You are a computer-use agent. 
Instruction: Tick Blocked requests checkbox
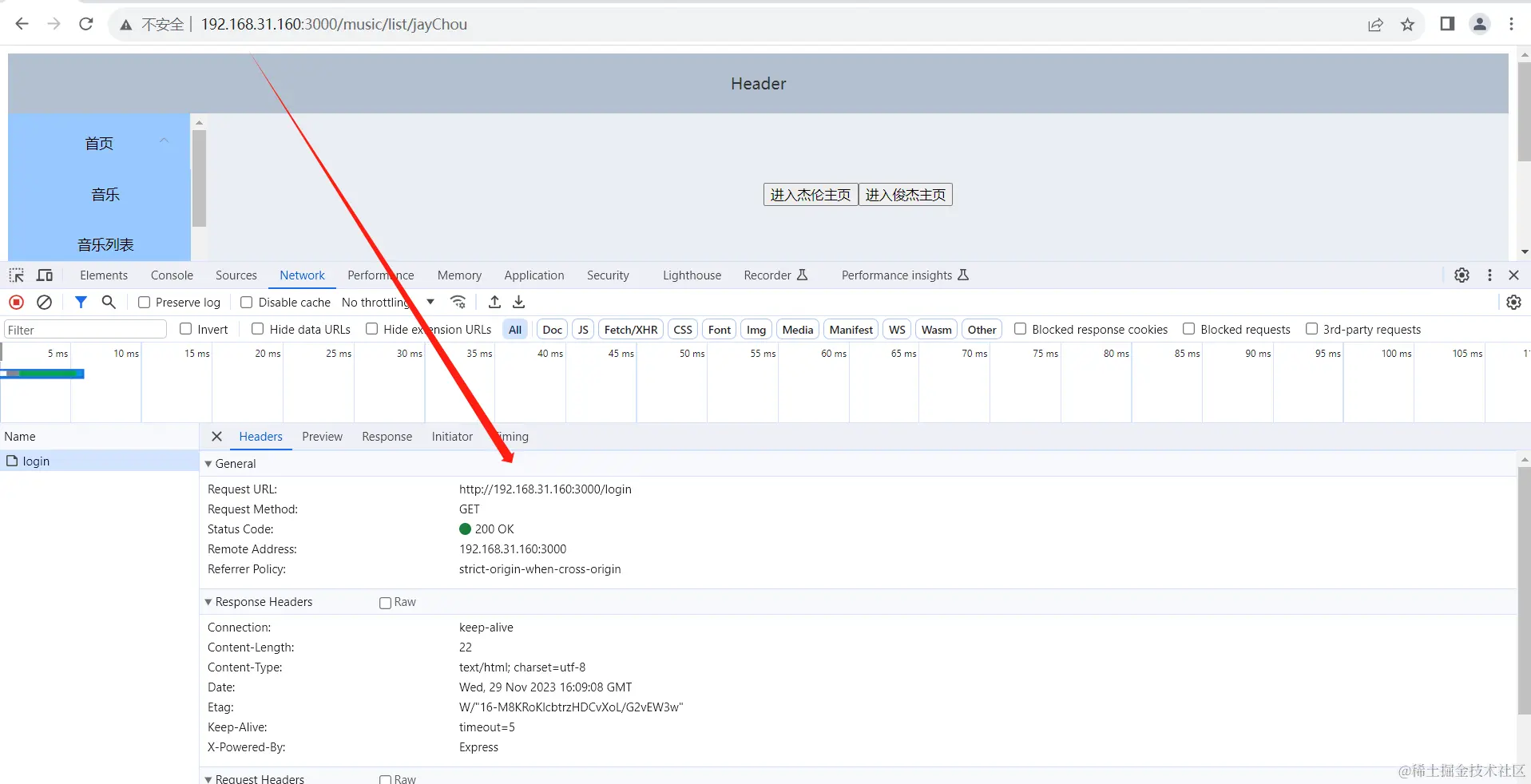pyautogui.click(x=1188, y=329)
